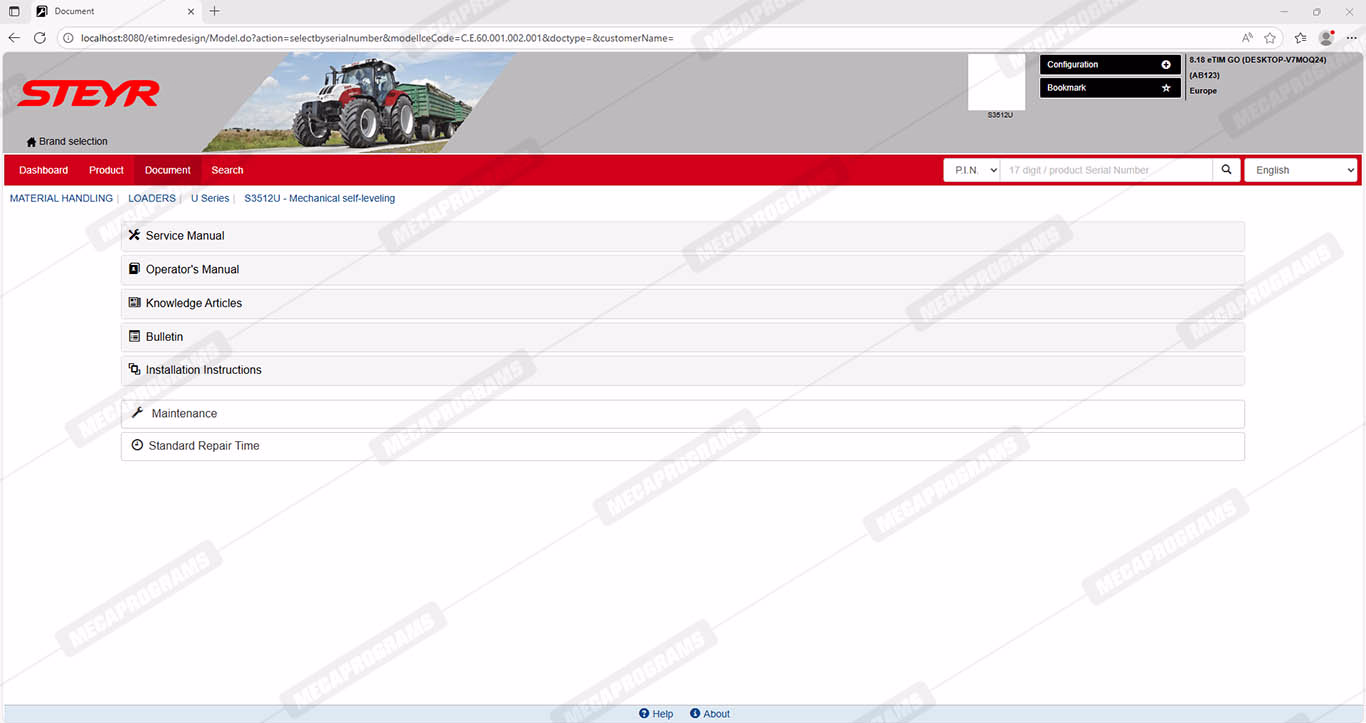Focus the product serial number input field

point(1106,170)
